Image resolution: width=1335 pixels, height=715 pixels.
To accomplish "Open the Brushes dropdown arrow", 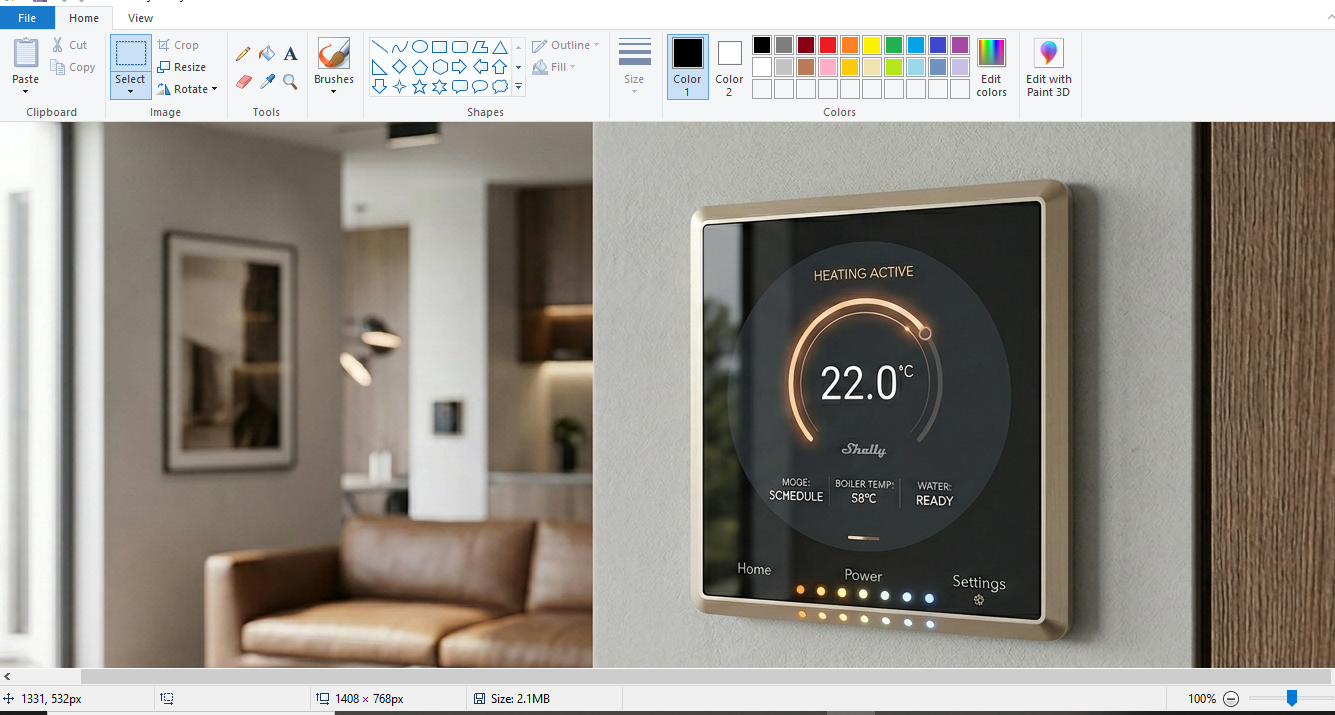I will (x=334, y=92).
